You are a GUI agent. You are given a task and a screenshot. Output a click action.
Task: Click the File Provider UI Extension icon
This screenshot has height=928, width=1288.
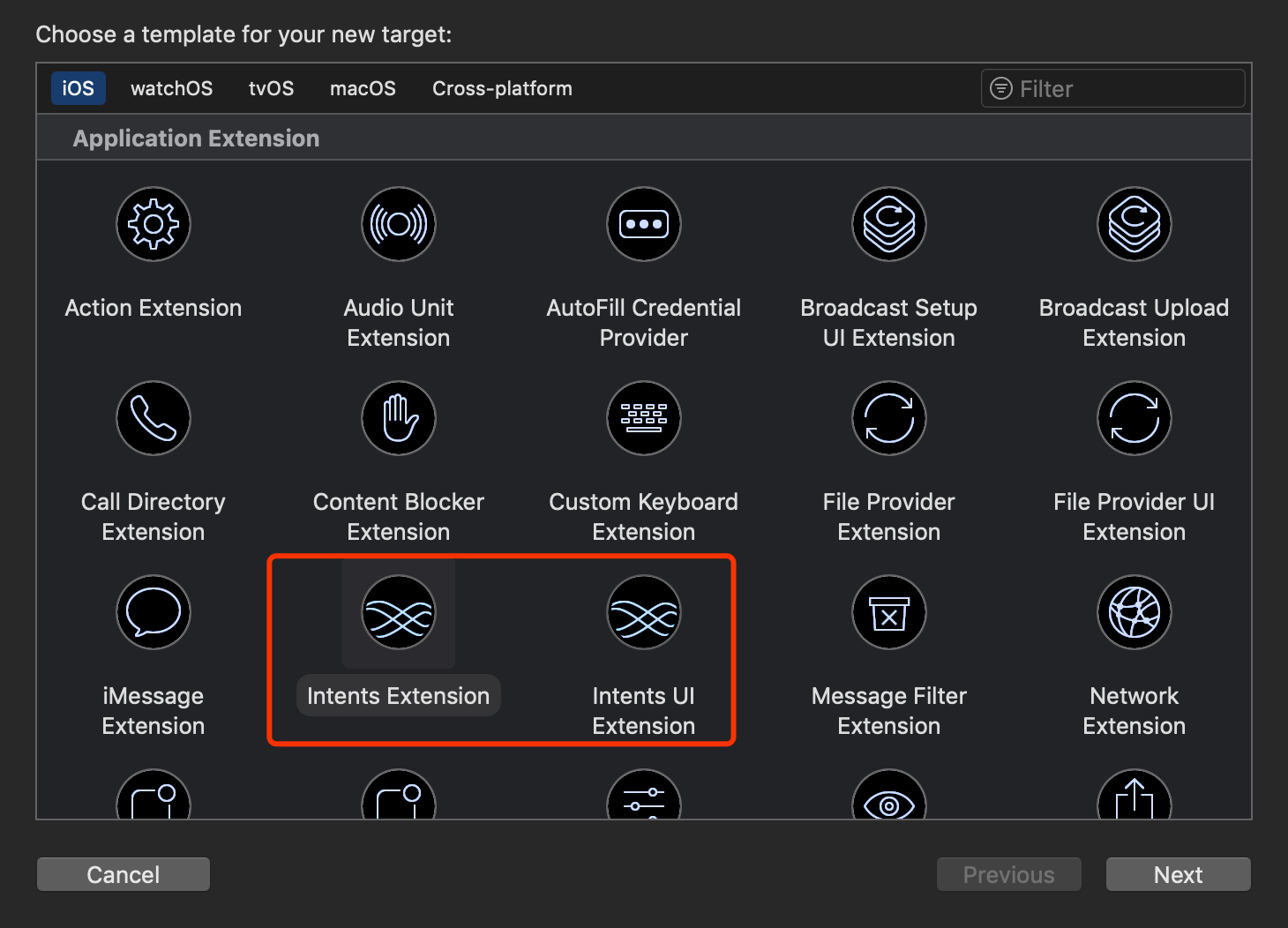1134,418
